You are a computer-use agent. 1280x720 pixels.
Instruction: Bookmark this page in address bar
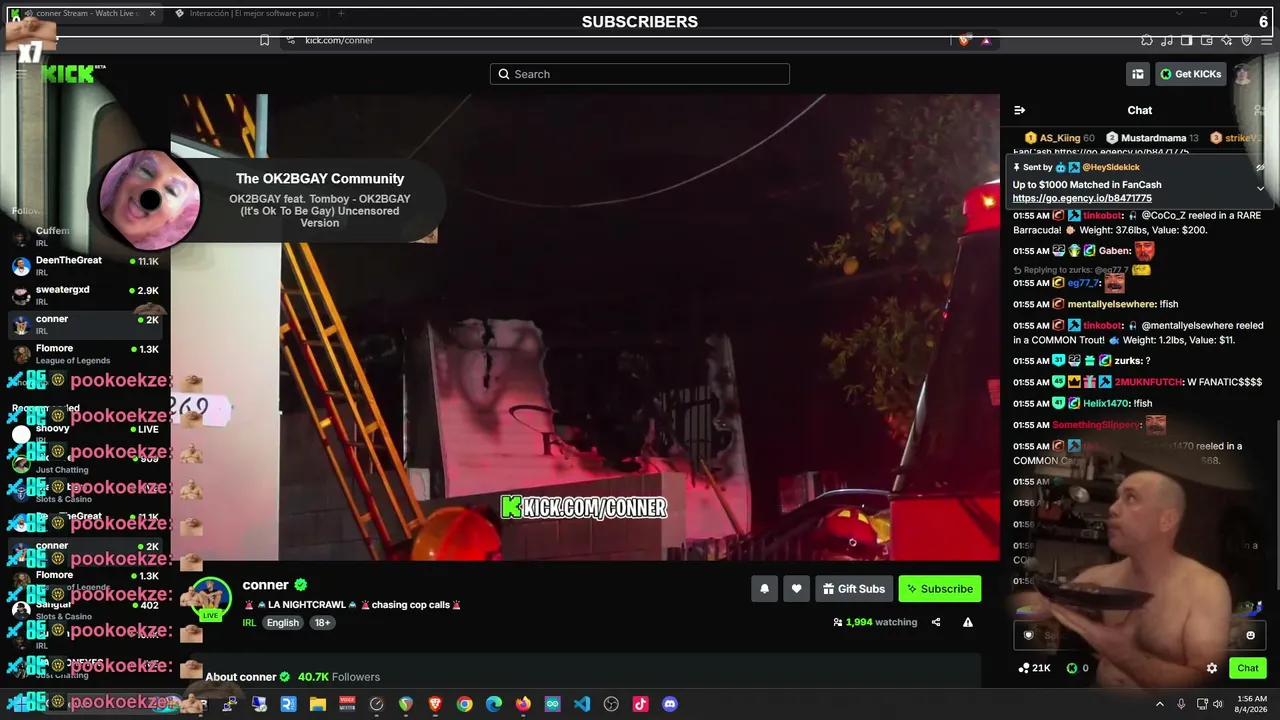click(x=264, y=40)
